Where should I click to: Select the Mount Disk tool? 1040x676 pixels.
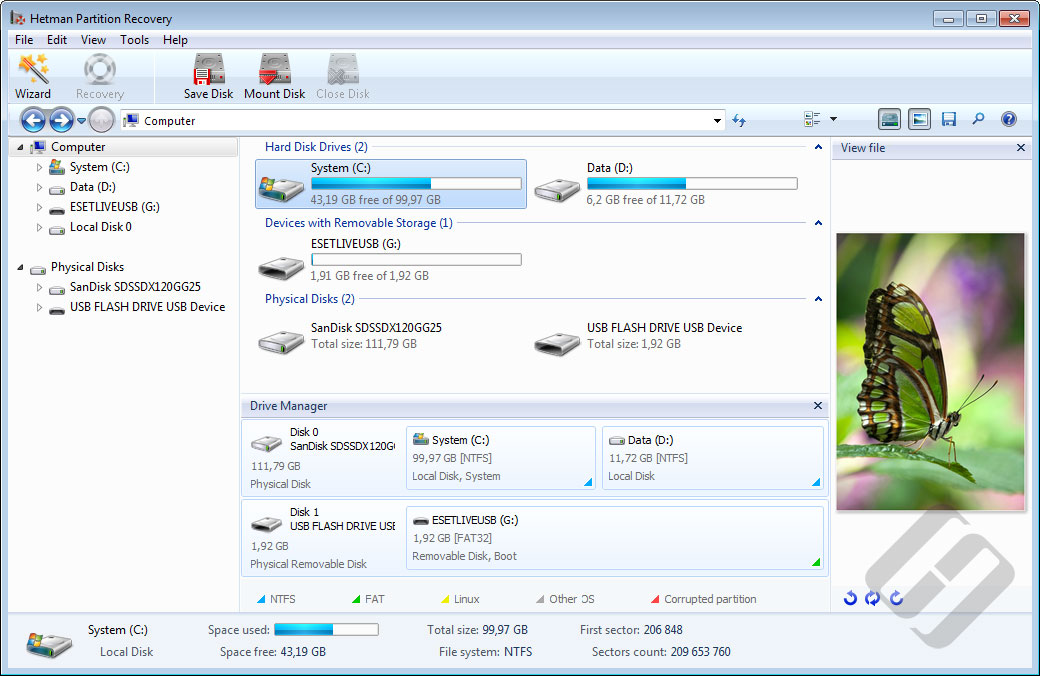pyautogui.click(x=274, y=76)
